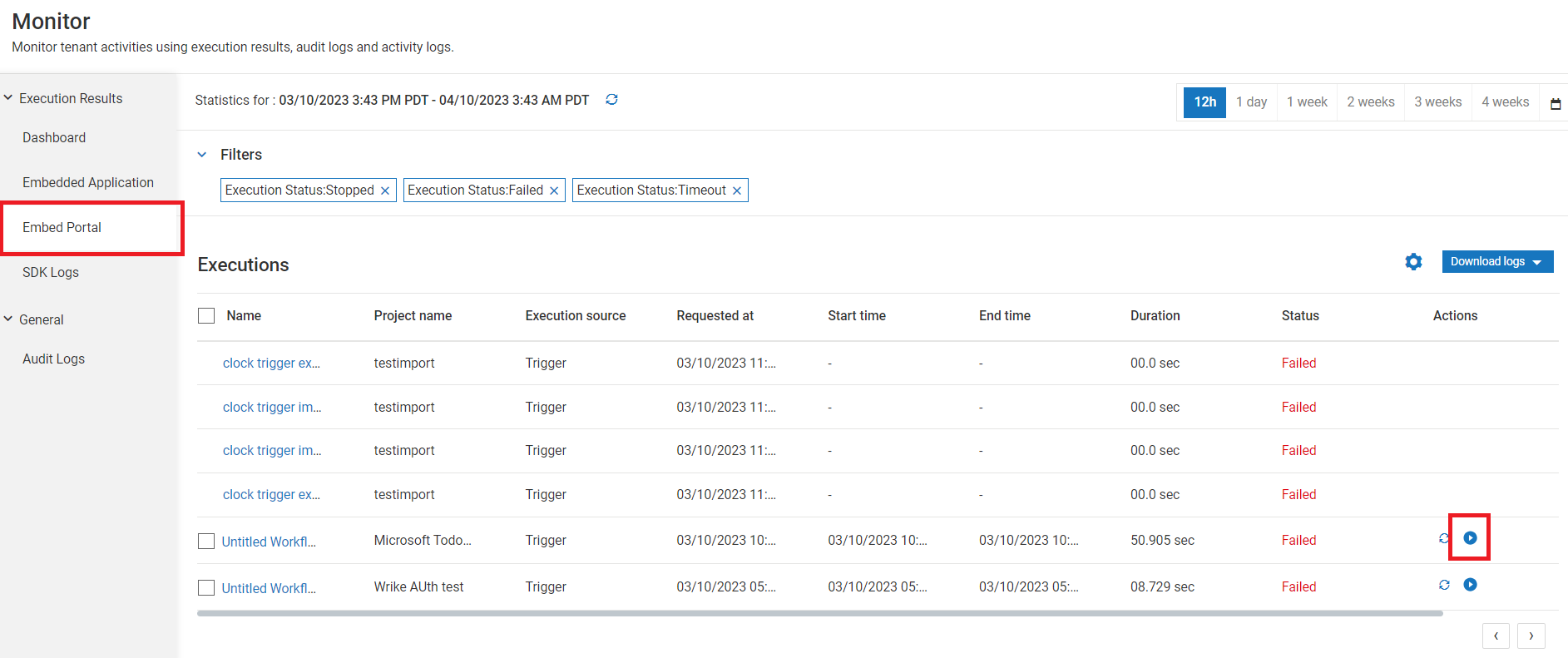Click the horizontal table scrollbar
Image resolution: width=1568 pixels, height=658 pixels.
[x=819, y=614]
